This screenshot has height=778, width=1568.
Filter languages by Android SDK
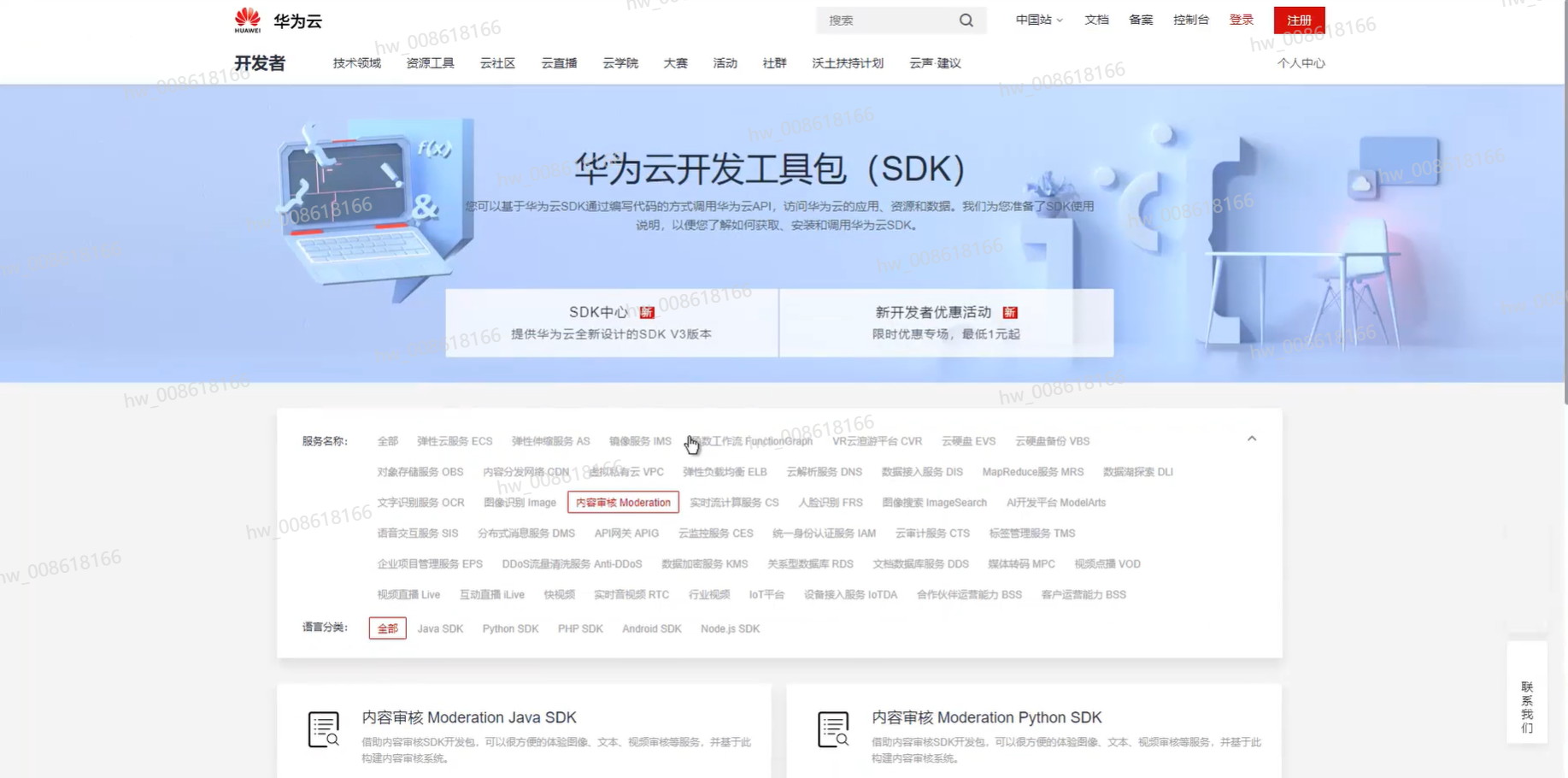click(x=651, y=628)
